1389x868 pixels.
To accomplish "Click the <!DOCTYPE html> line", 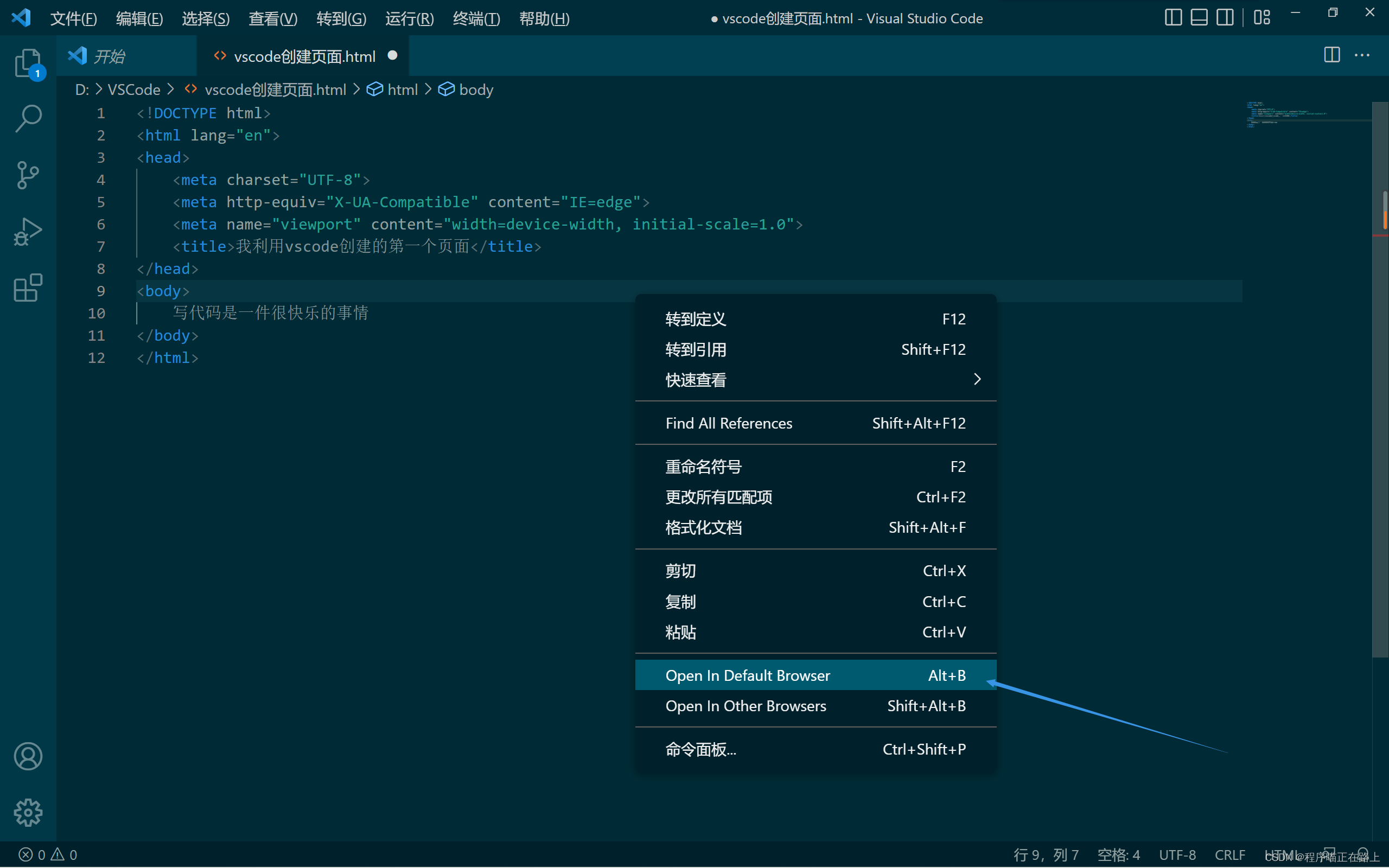I will (204, 113).
